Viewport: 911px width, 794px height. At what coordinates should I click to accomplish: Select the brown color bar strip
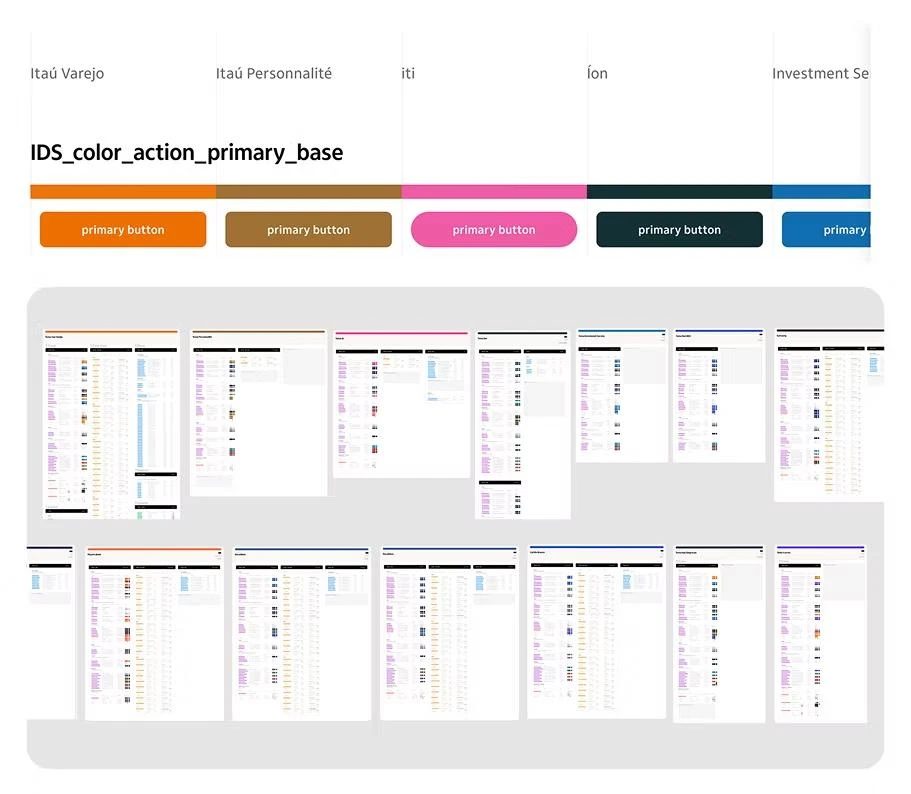click(x=309, y=192)
